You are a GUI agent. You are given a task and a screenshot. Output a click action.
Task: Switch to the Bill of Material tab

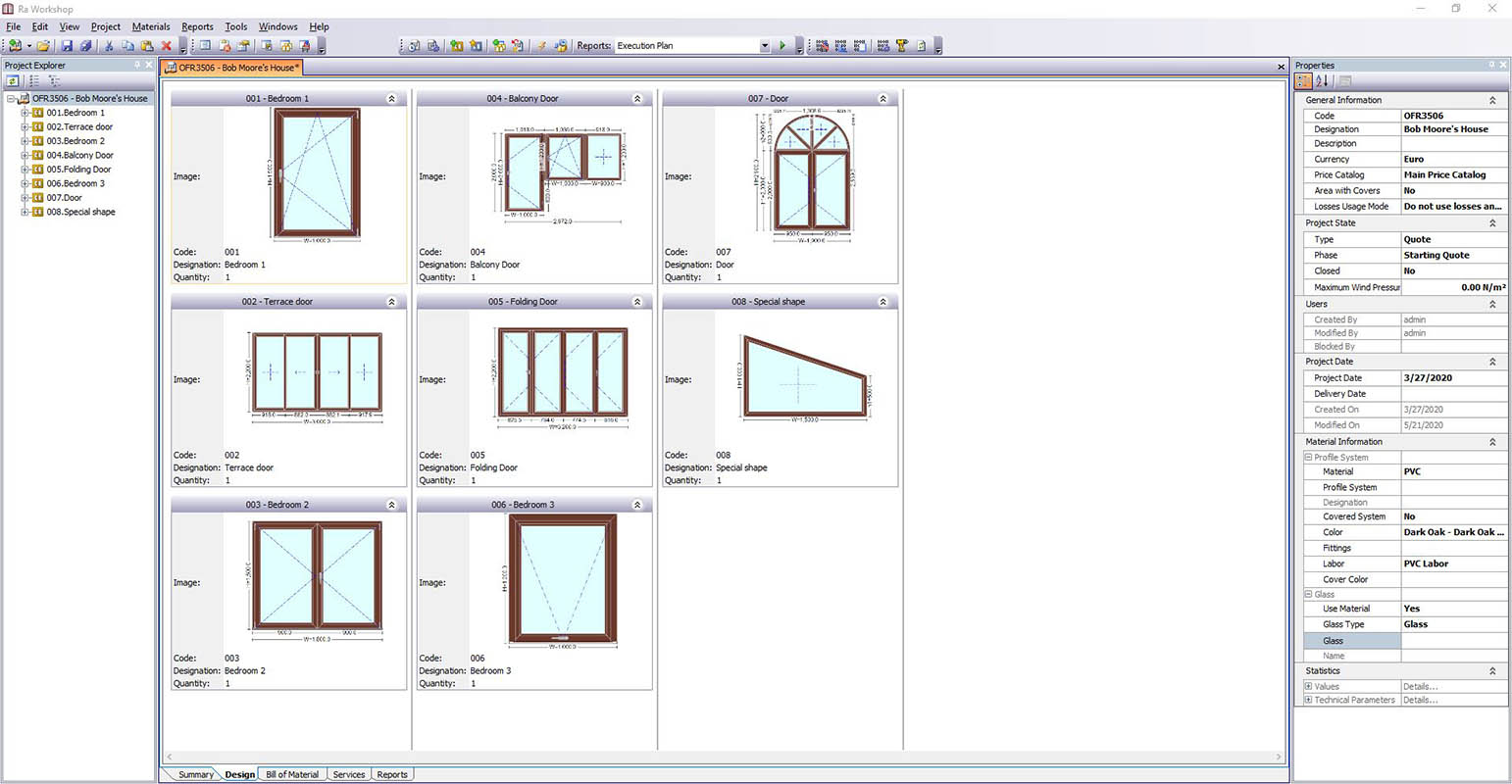[x=292, y=774]
